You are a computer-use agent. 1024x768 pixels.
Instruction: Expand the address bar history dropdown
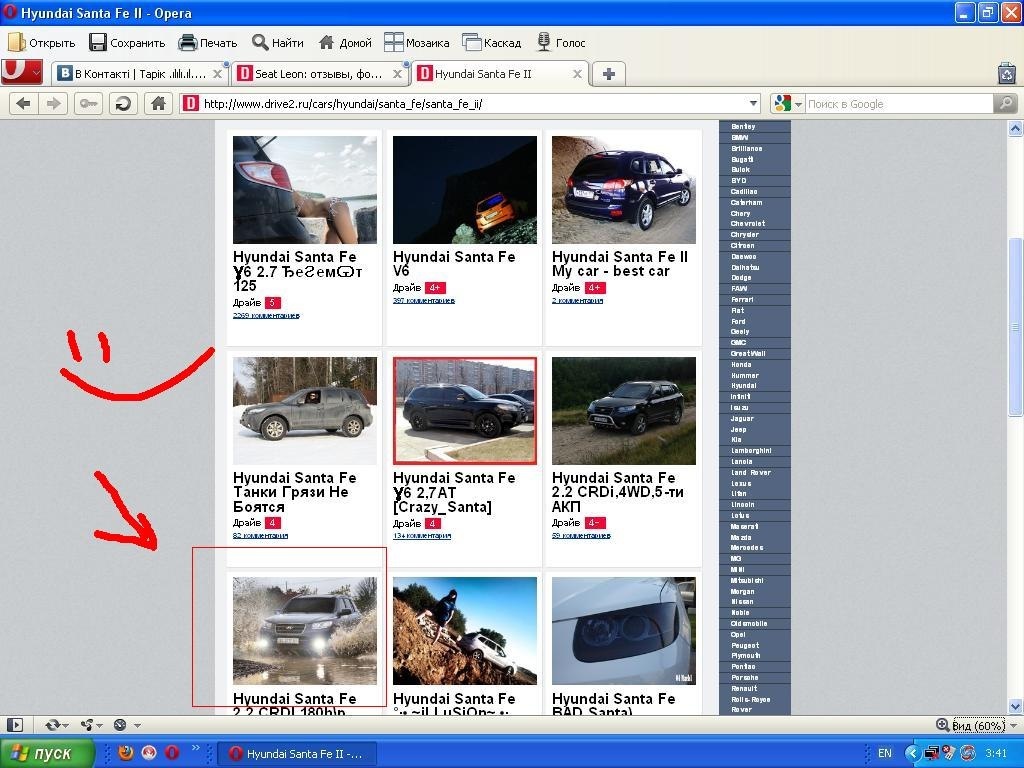point(753,103)
